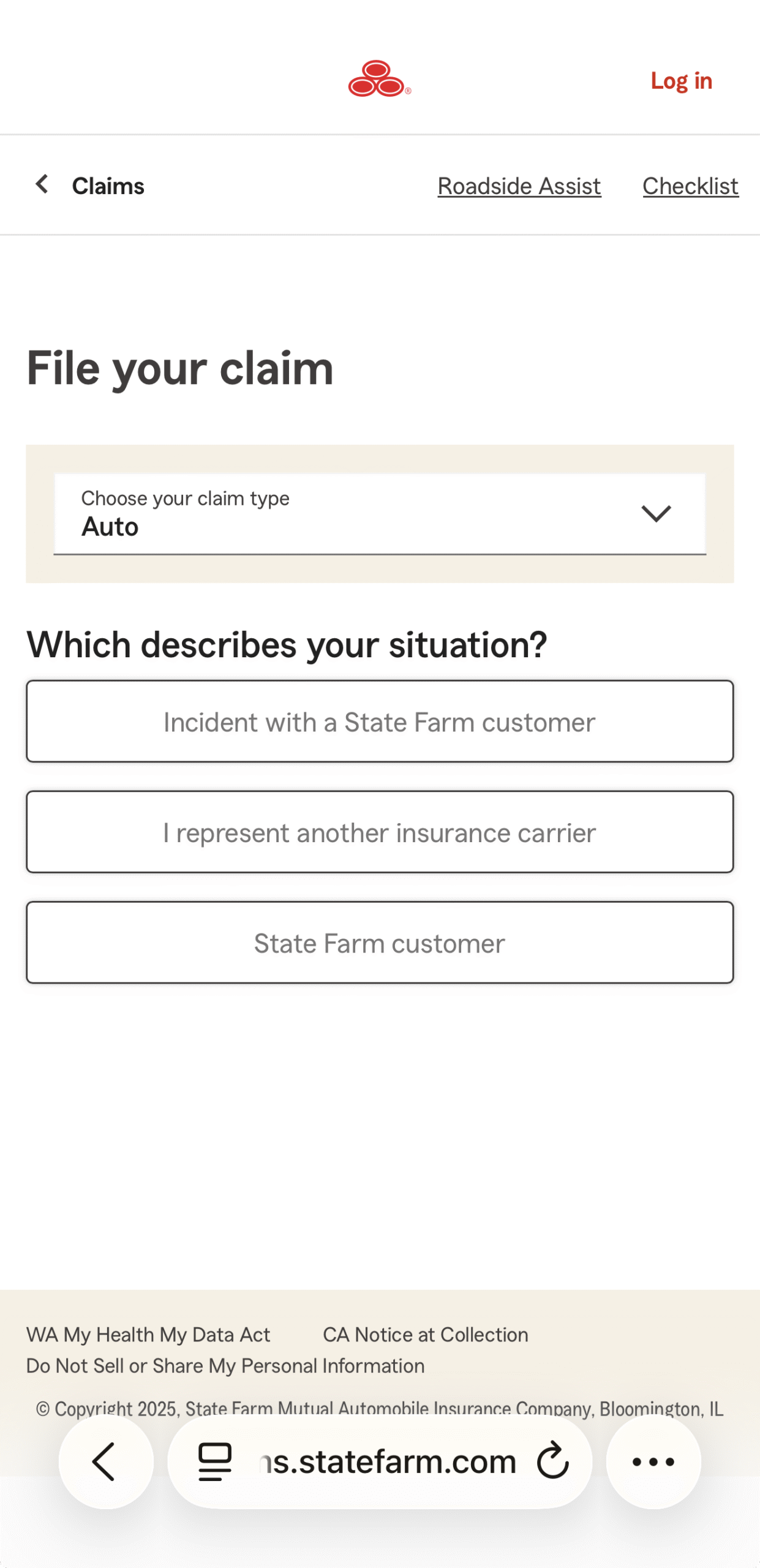The width and height of the screenshot is (760, 1568).
Task: Tap the statefarm.com address bar text
Action: click(388, 1461)
